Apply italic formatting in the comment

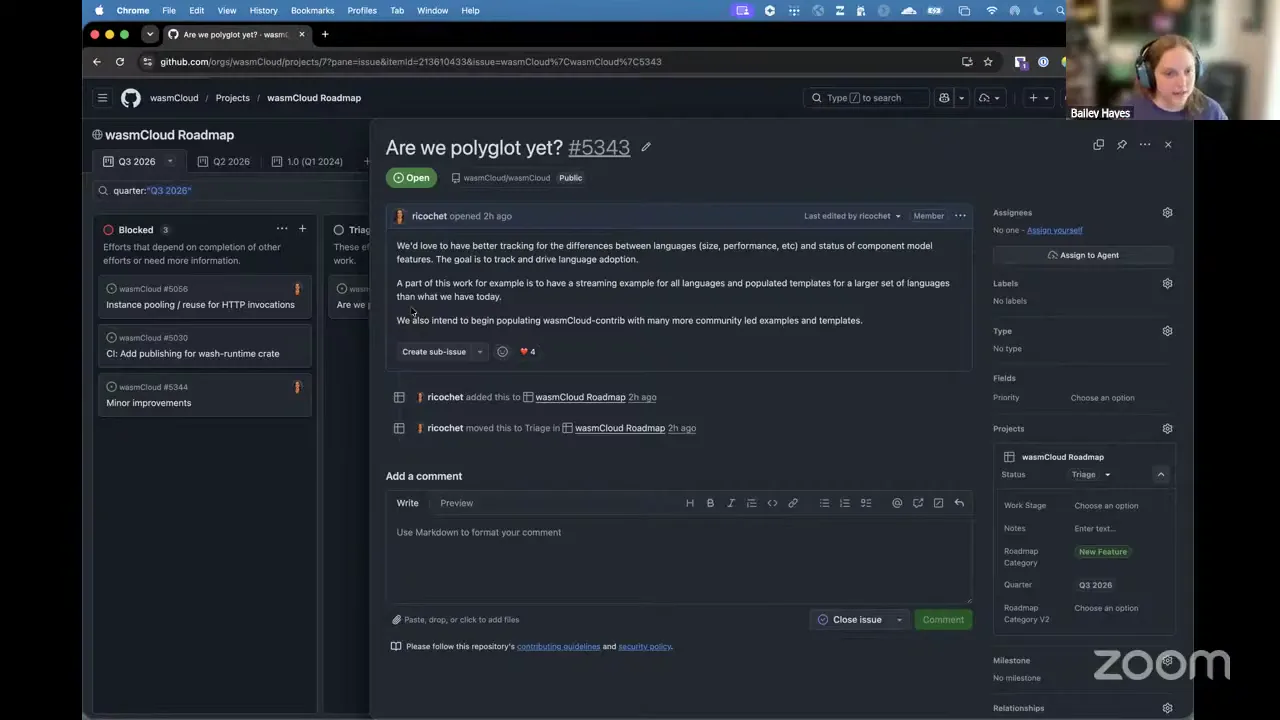click(x=731, y=503)
